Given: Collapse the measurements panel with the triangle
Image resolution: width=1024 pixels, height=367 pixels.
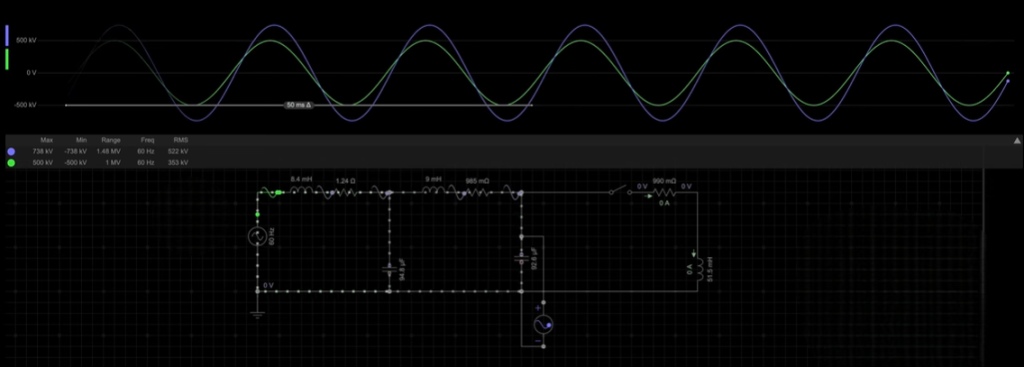Looking at the screenshot, I should tap(1017, 140).
